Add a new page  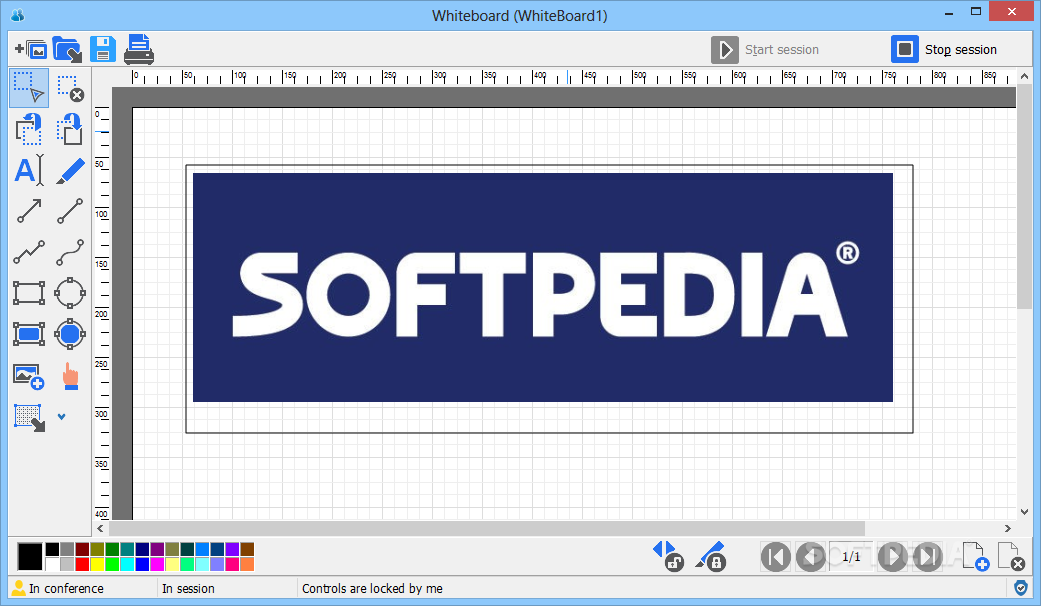coord(975,556)
